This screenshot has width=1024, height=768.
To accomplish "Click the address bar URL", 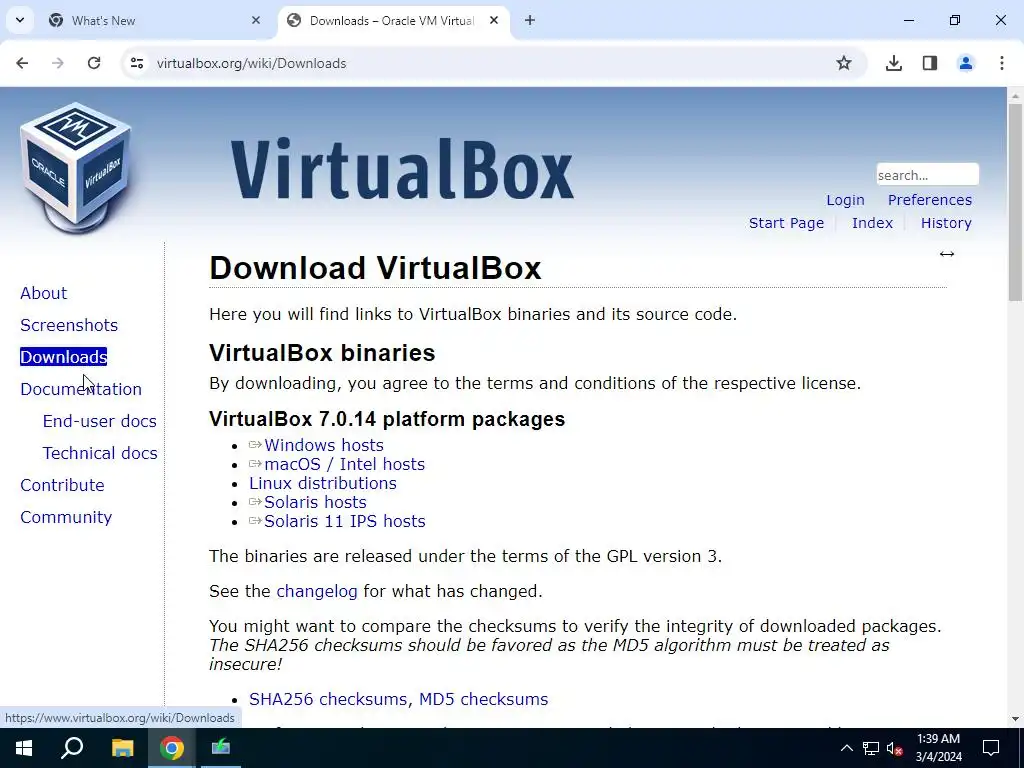I will 251,63.
